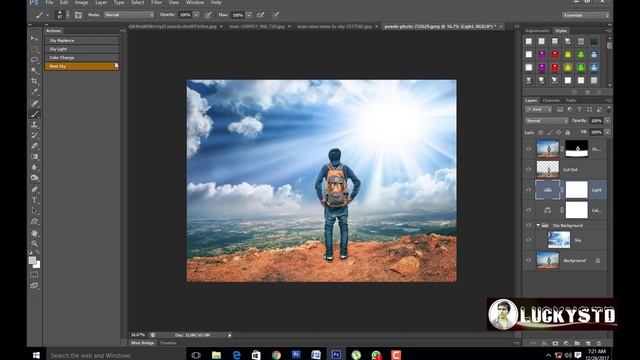This screenshot has width=640, height=360.
Task: Open the brush preset picker arrow
Action: coord(68,15)
